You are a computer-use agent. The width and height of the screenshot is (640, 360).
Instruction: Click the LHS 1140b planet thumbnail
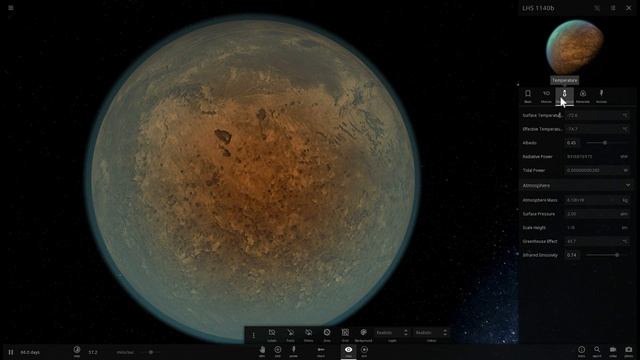pos(575,47)
